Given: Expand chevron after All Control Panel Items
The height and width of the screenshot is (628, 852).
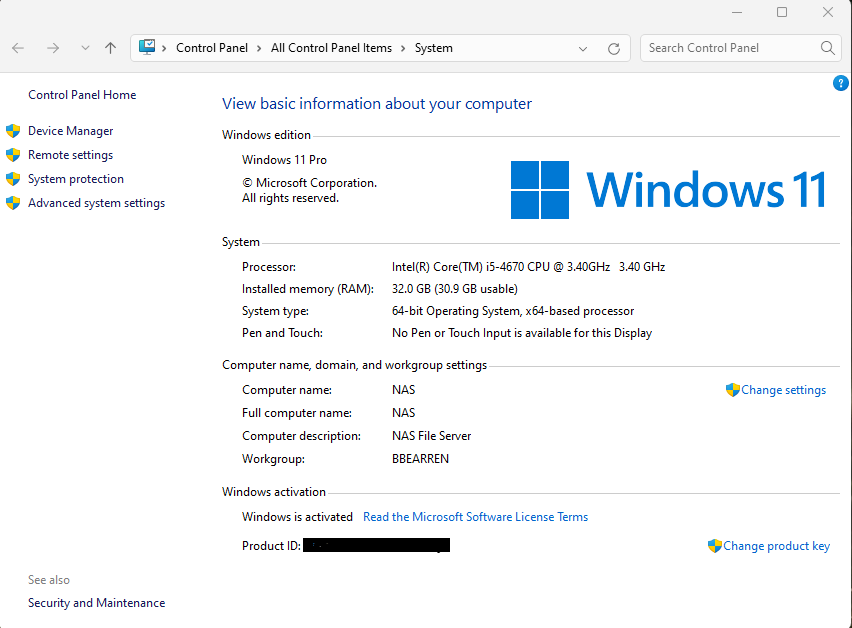Looking at the screenshot, I should point(403,48).
